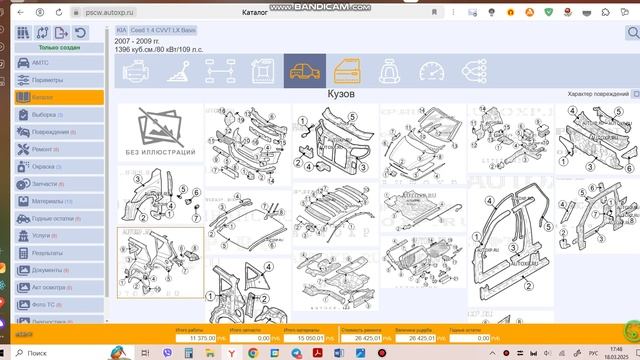The width and height of the screenshot is (640, 360).
Task: Open the highlighted rear quarter panel thumbnail
Action: 160,263
